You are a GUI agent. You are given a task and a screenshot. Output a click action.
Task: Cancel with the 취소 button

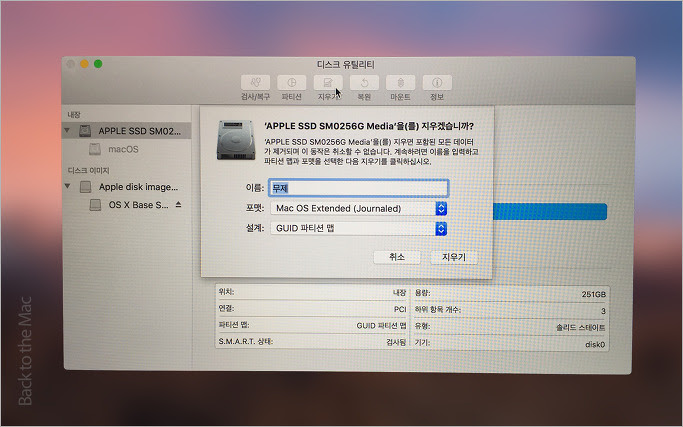tap(397, 257)
